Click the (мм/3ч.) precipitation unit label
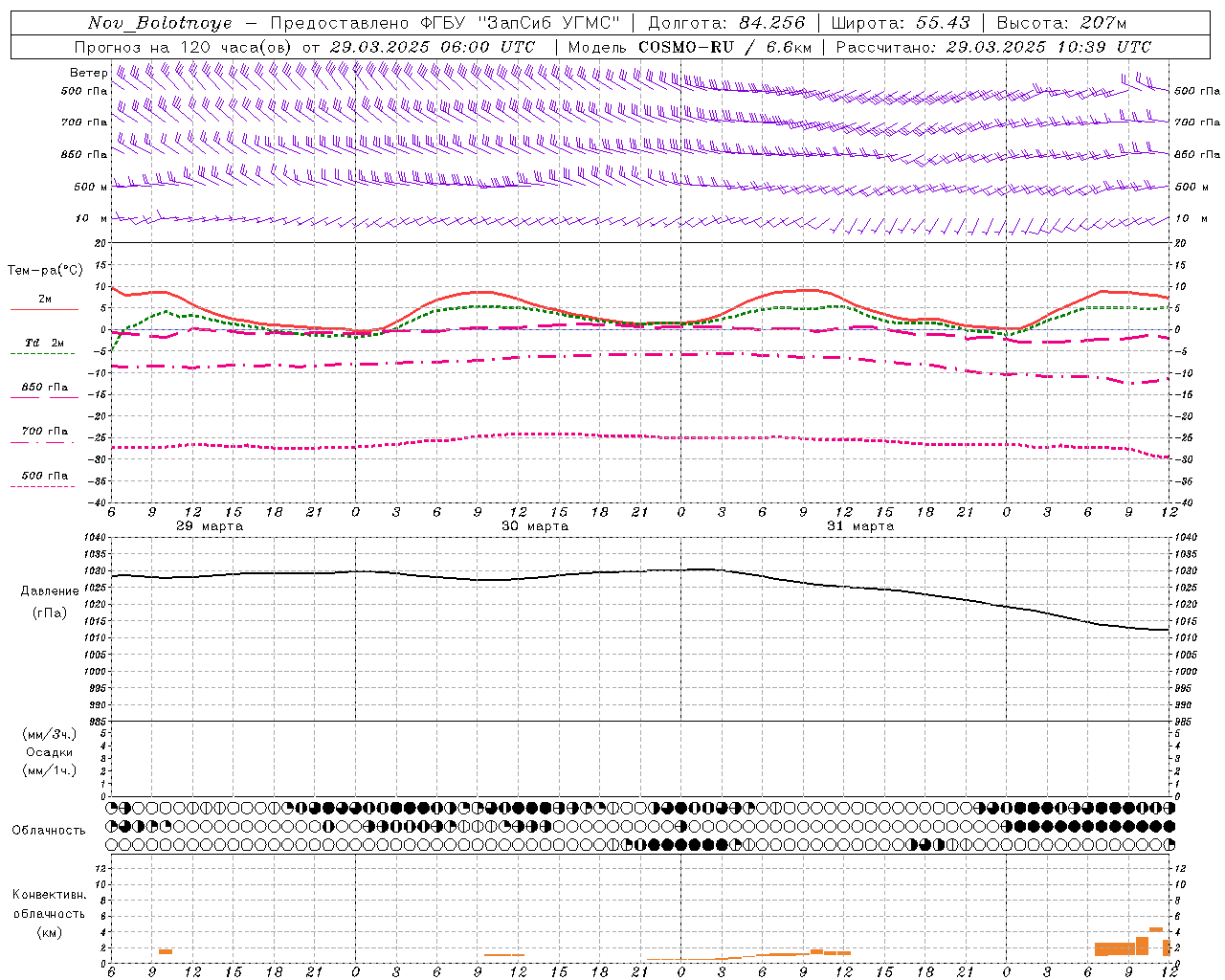 [50, 735]
